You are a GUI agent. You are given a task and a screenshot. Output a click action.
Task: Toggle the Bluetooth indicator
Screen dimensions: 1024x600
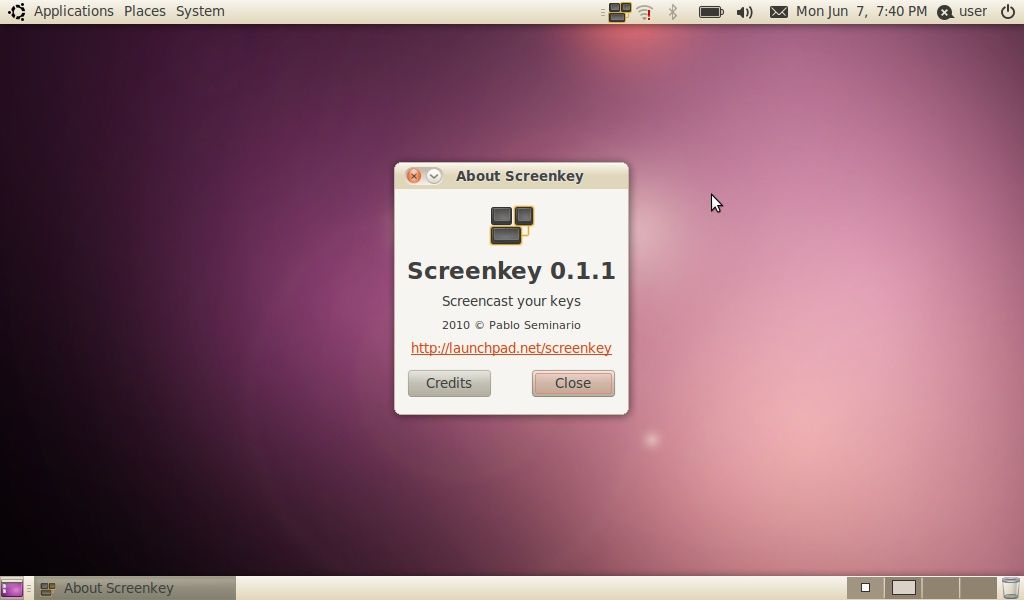pos(672,11)
